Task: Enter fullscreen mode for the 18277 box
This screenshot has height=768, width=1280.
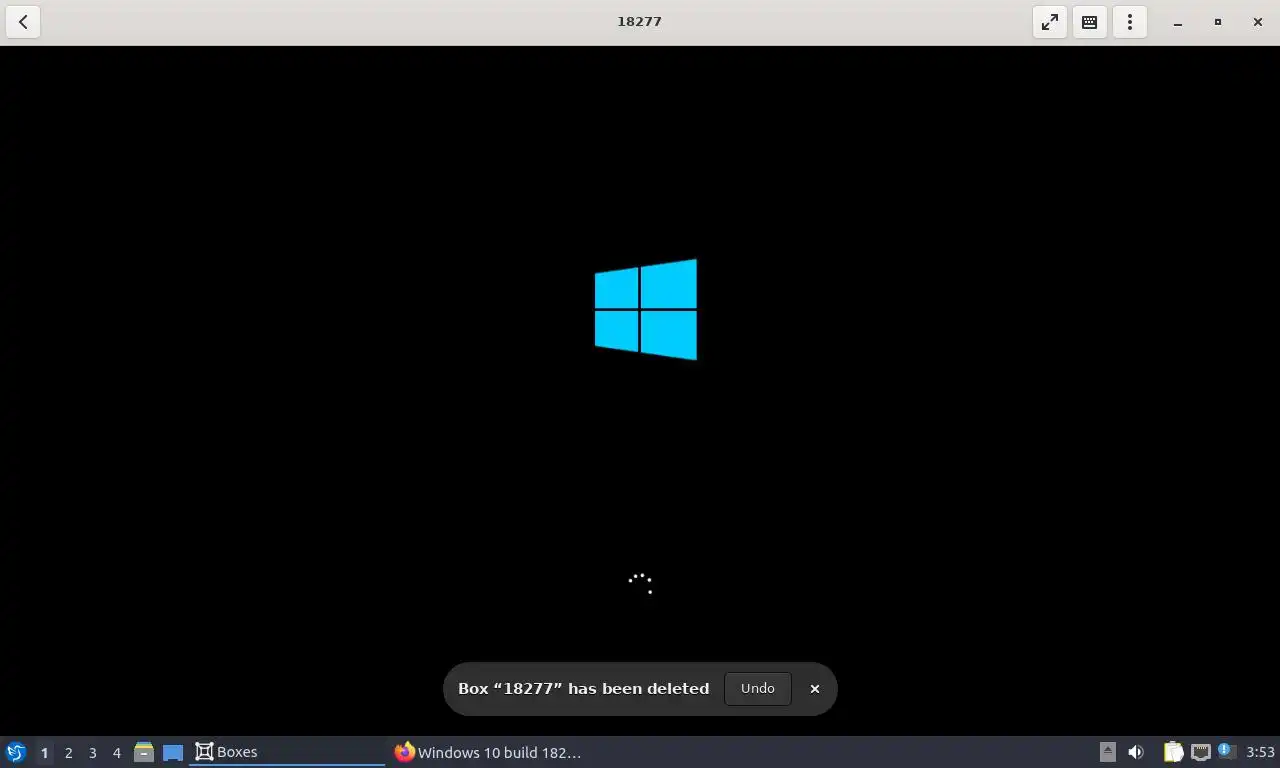Action: [1050, 22]
